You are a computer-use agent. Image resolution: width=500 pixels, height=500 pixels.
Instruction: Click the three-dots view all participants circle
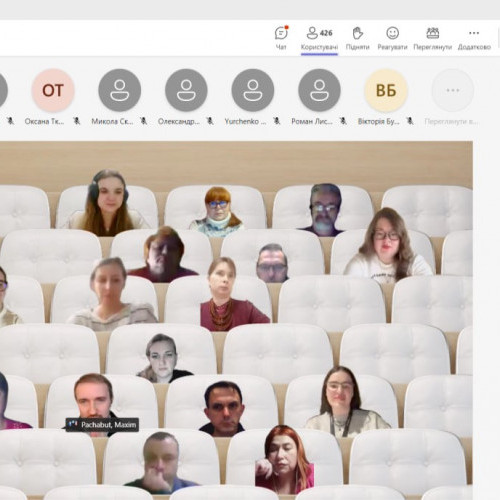(452, 90)
